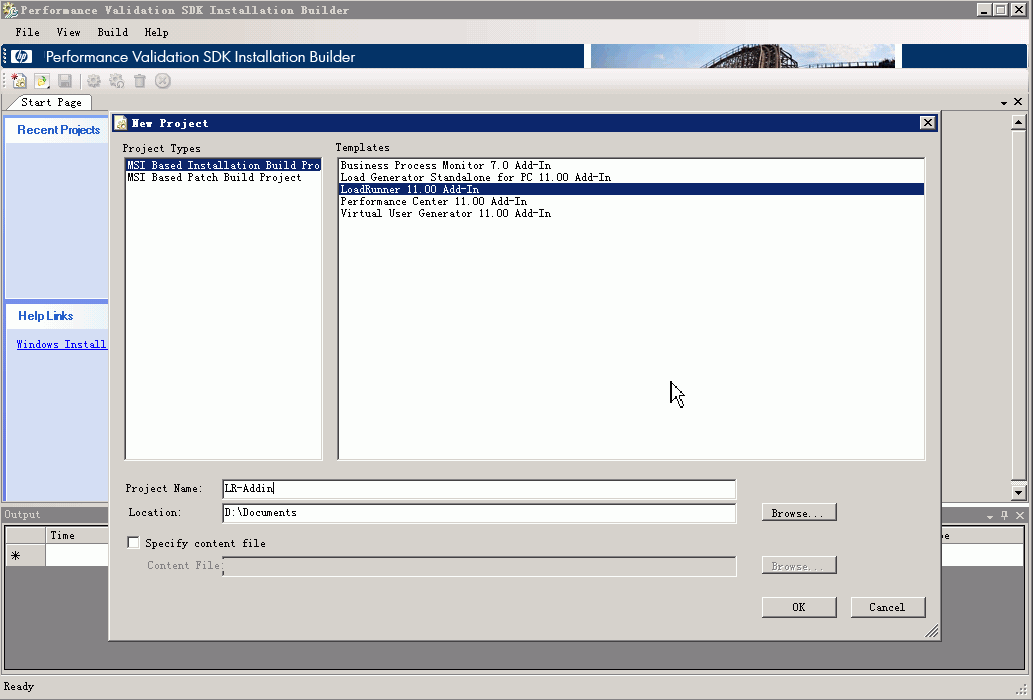This screenshot has width=1033, height=700.
Task: Click the Start Page scrollbar down arrow
Action: [1019, 492]
